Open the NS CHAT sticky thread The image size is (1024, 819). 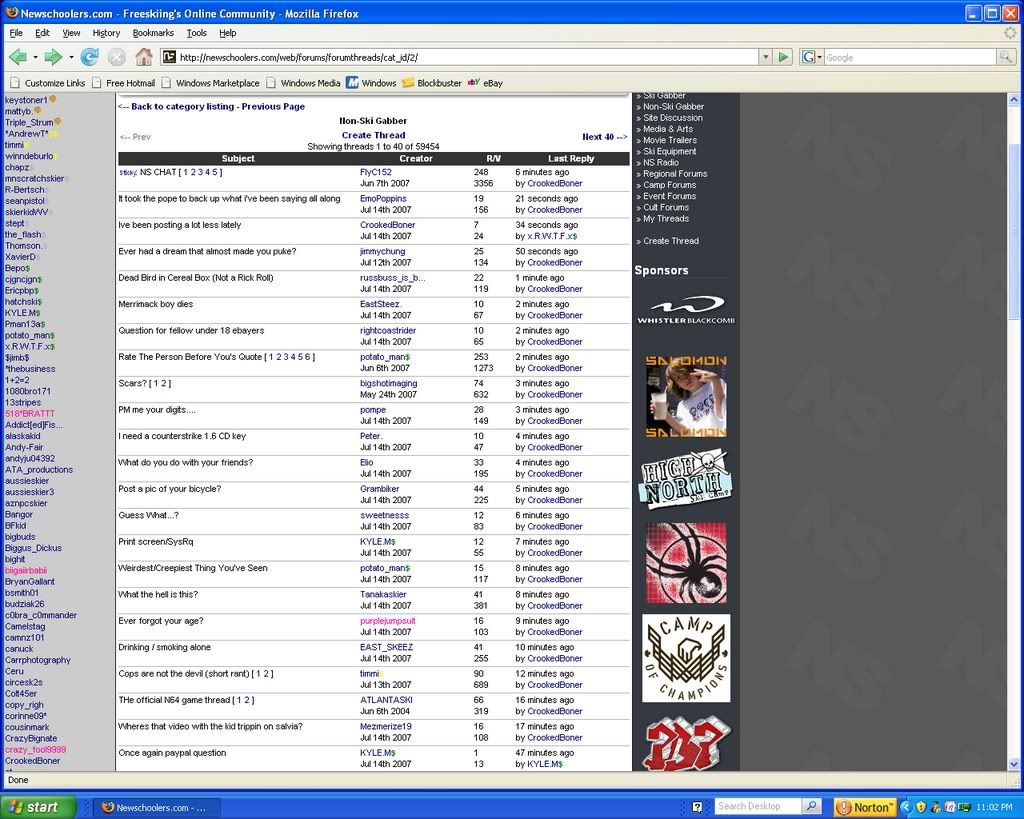pos(158,172)
